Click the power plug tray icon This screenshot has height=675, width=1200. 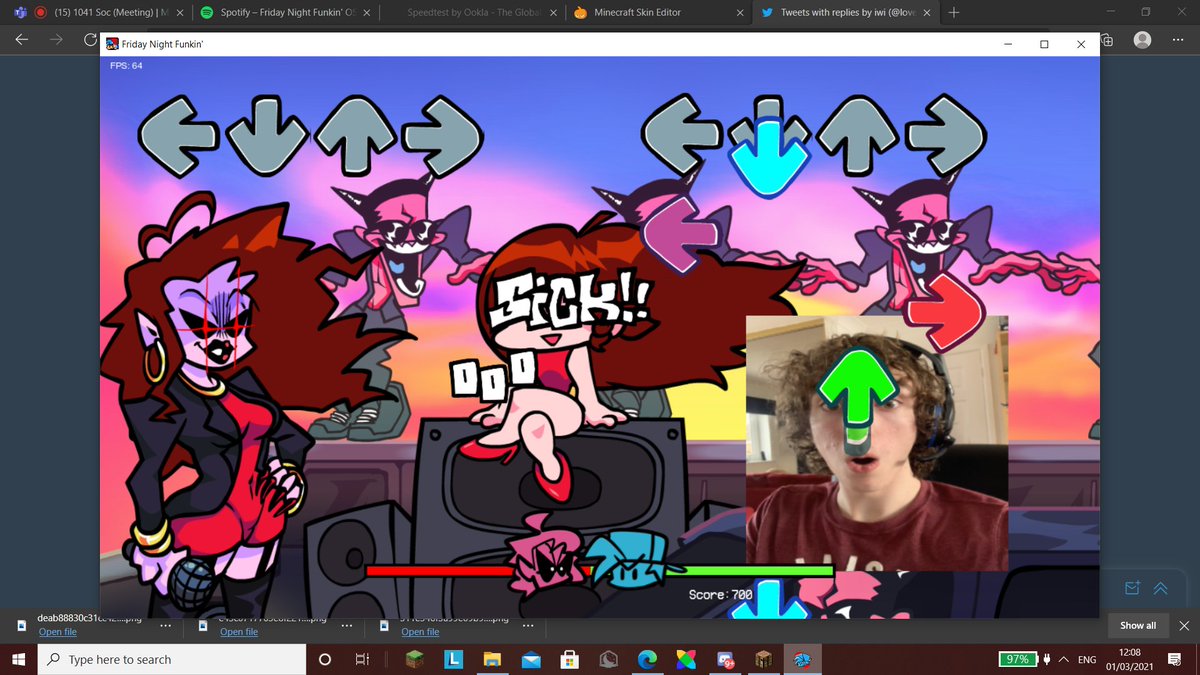coord(1047,659)
